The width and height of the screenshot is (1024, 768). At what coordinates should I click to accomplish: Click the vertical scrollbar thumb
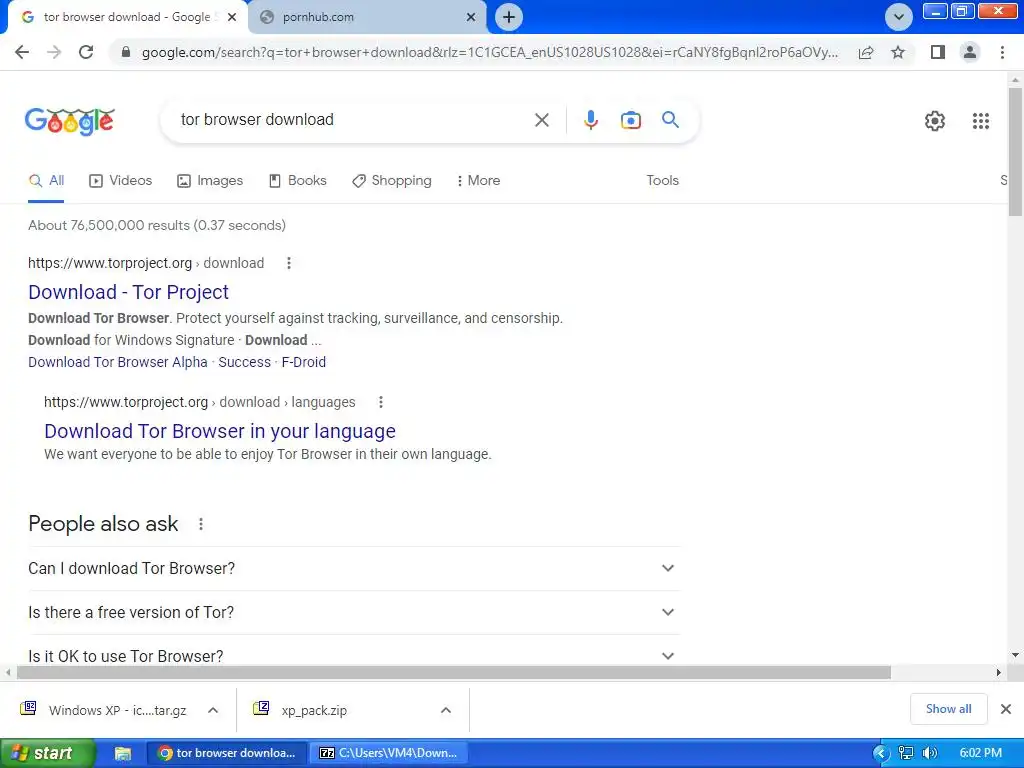(x=1015, y=152)
